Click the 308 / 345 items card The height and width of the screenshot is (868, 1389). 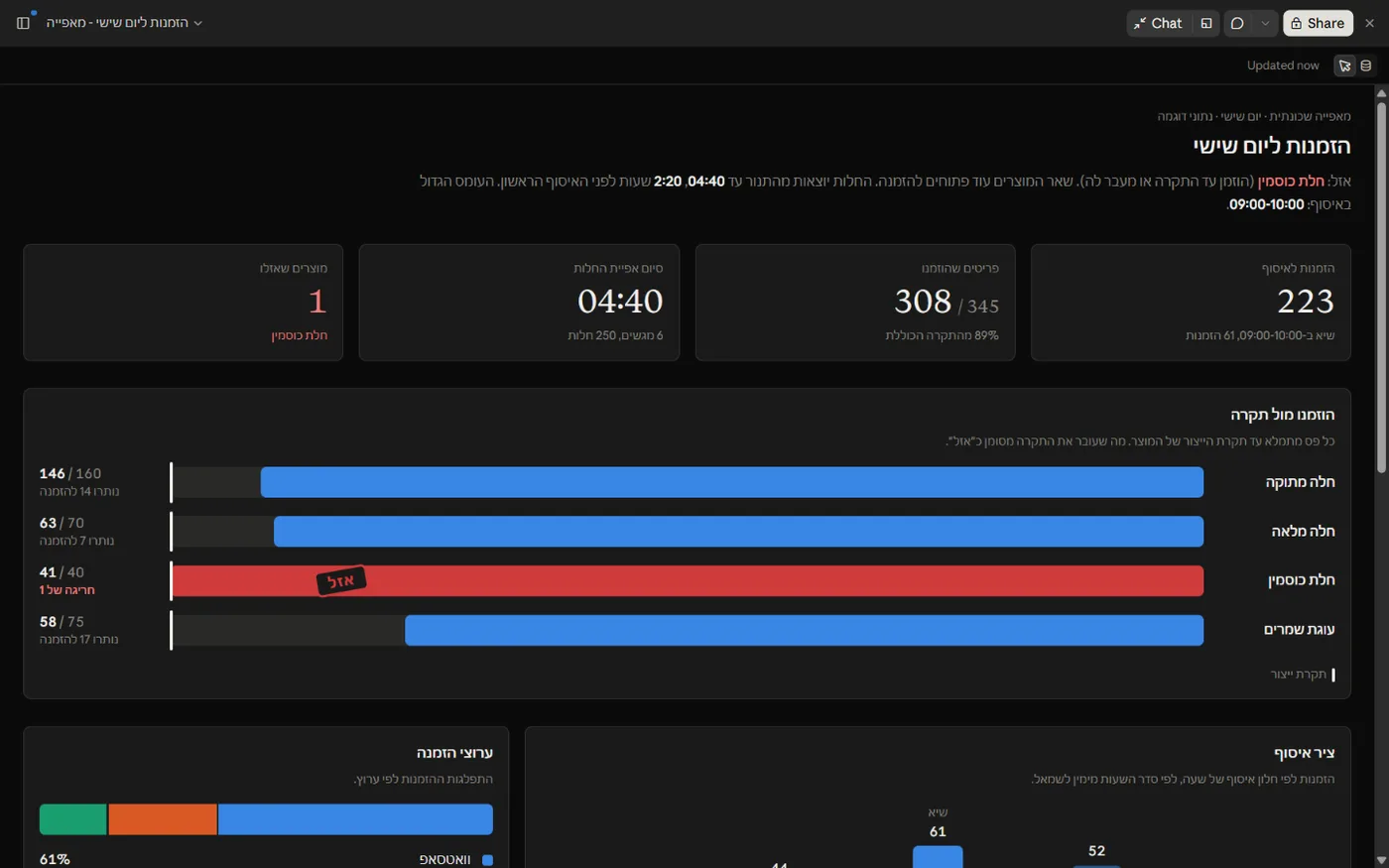[x=855, y=303]
